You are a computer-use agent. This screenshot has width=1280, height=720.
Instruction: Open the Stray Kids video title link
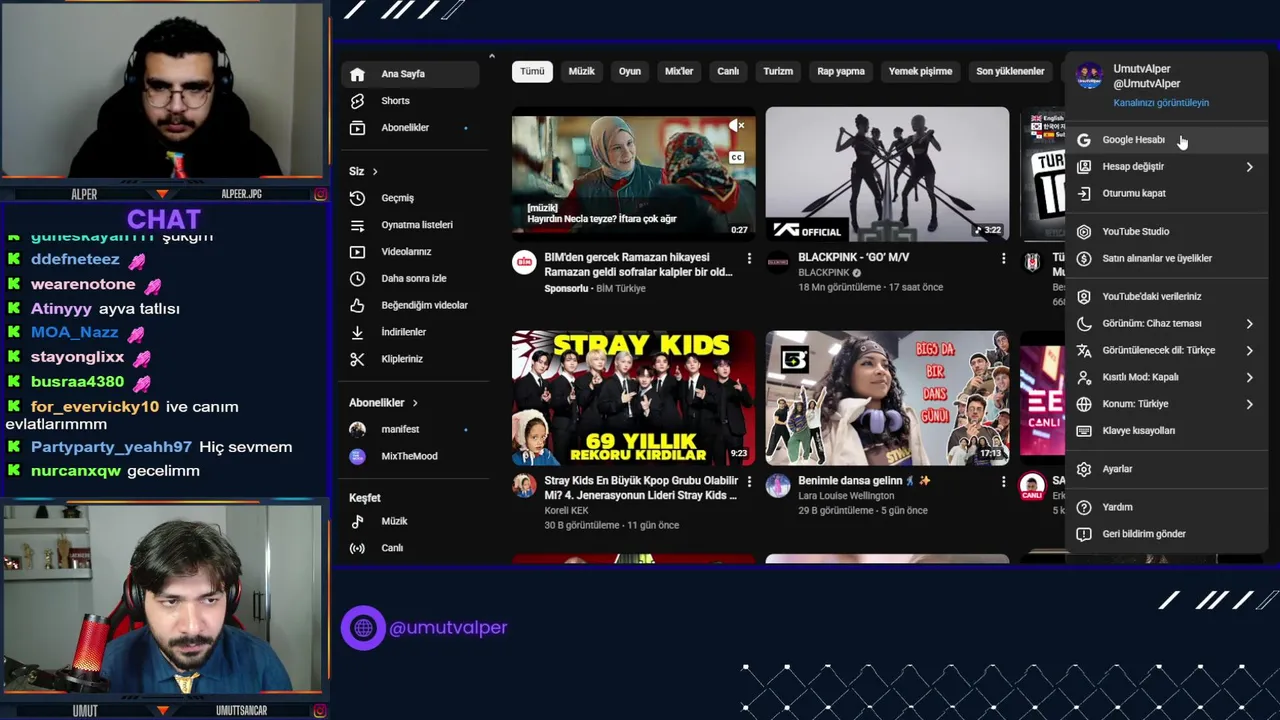641,488
